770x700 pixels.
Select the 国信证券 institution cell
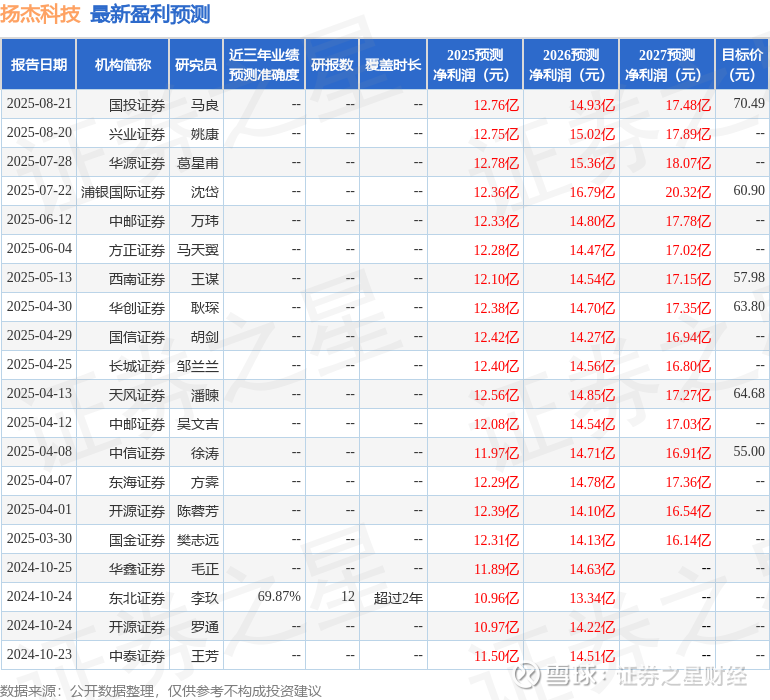pos(123,336)
